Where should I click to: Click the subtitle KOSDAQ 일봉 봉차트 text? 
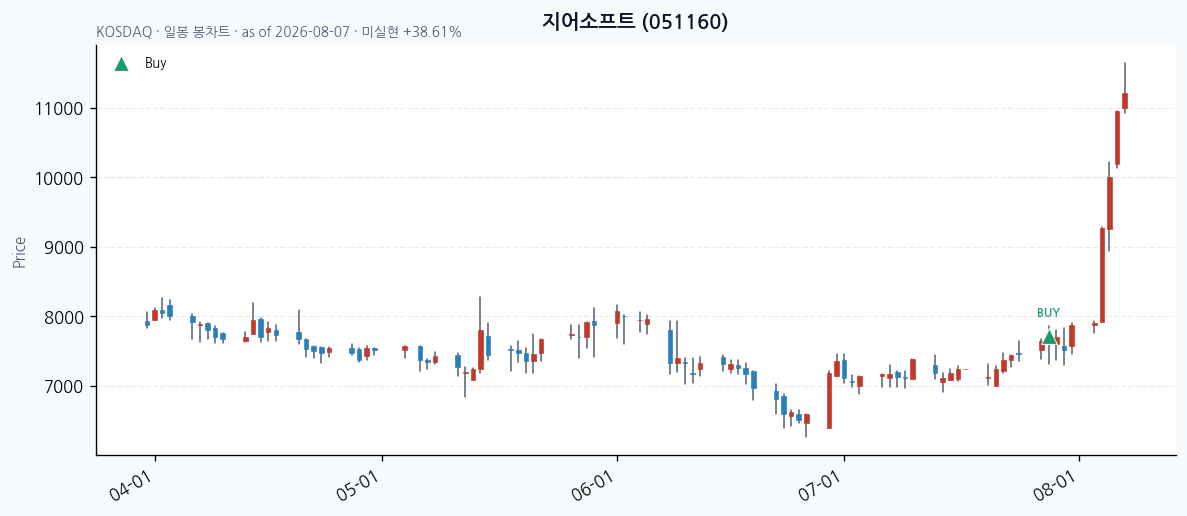279,33
